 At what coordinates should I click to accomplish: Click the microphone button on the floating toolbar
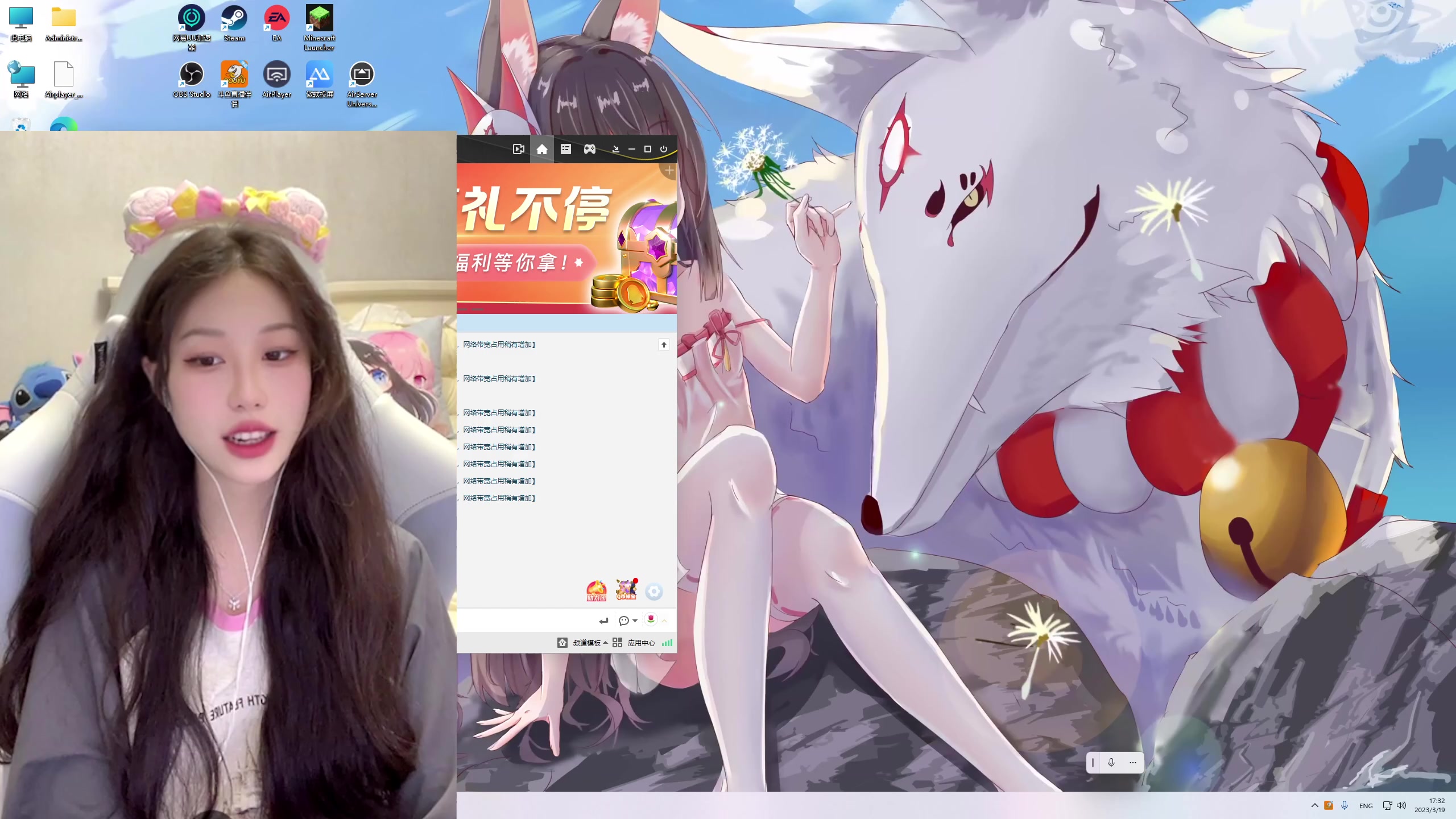click(x=1111, y=763)
